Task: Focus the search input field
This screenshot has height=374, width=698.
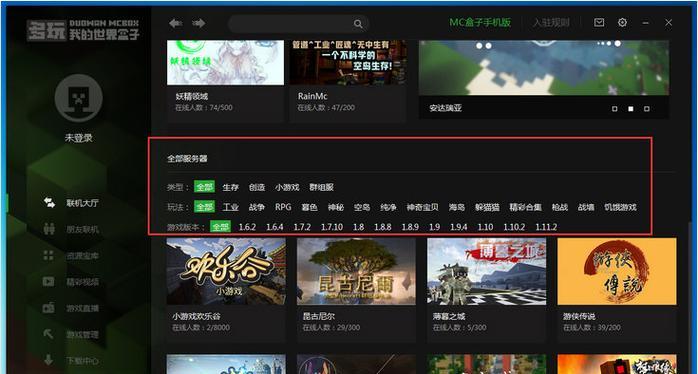Action: 298,24
